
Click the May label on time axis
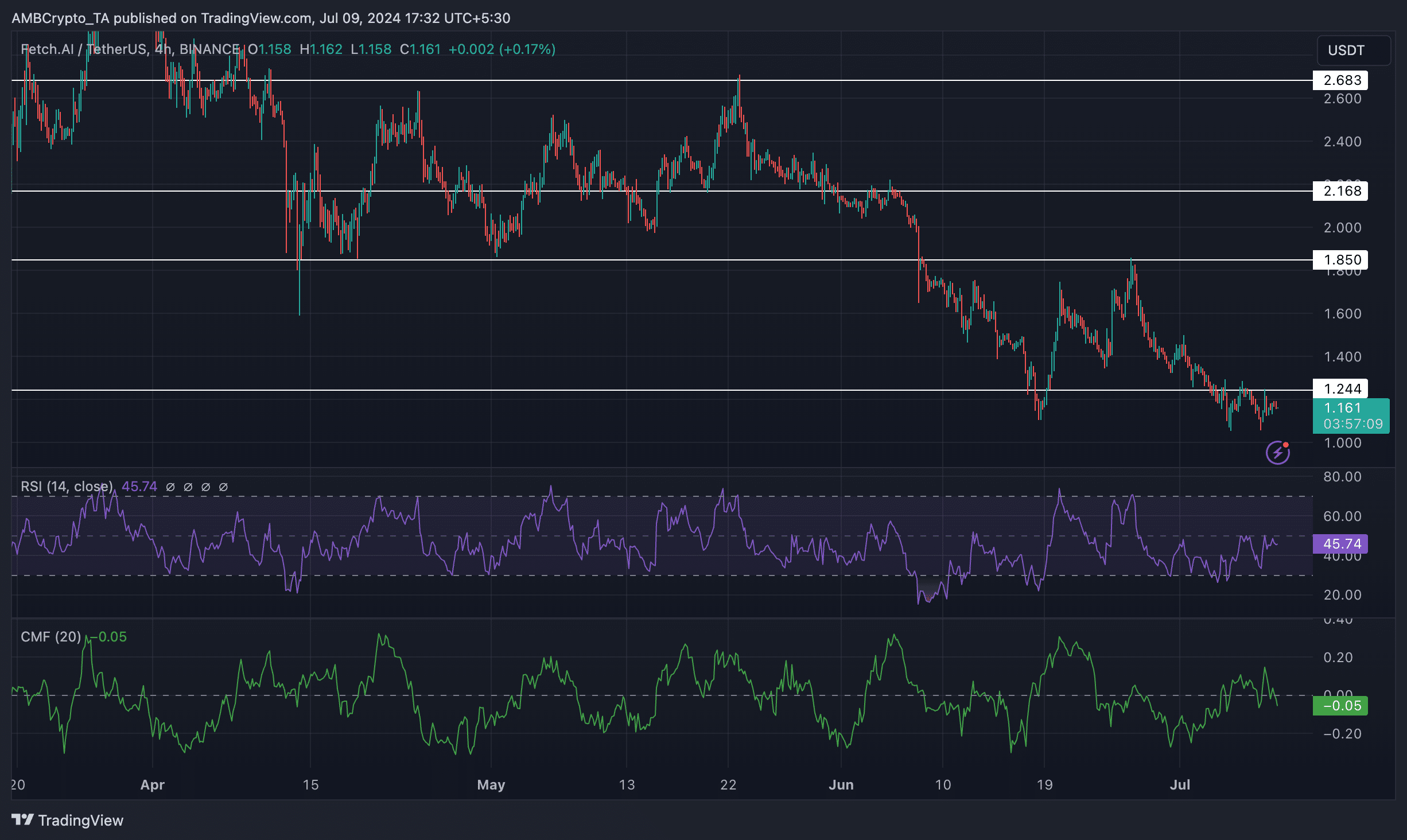coord(491,784)
